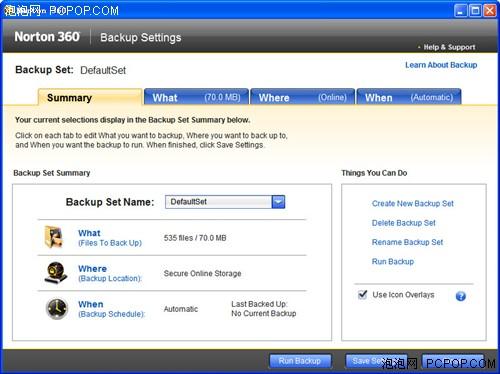Open the Learn About Backup link

pos(441,65)
